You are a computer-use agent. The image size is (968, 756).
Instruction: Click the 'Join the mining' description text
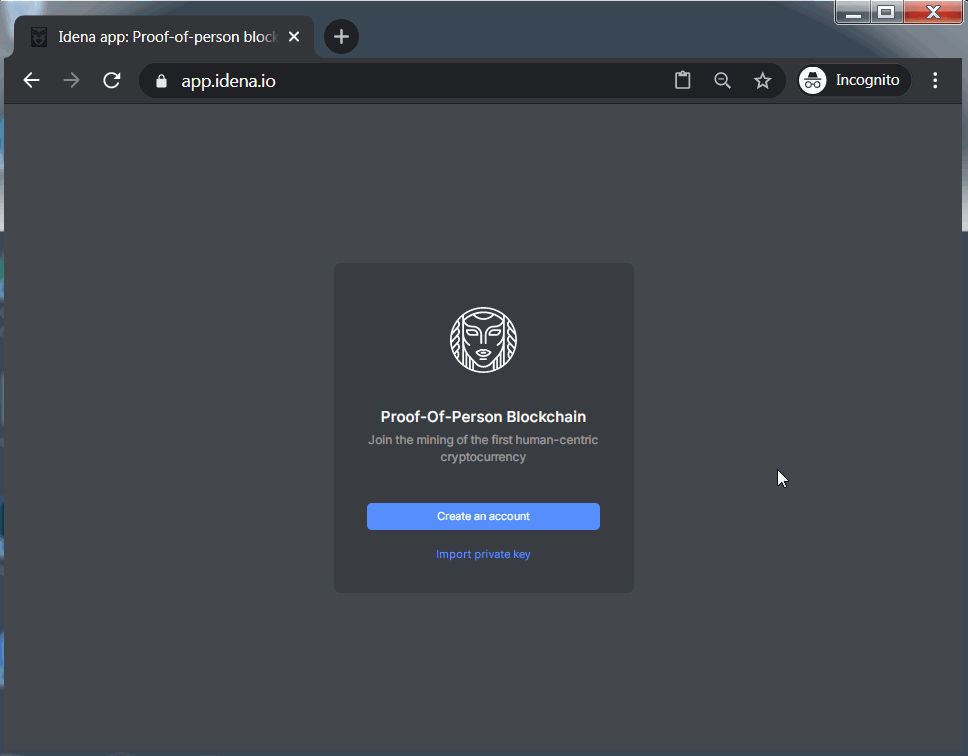(483, 449)
